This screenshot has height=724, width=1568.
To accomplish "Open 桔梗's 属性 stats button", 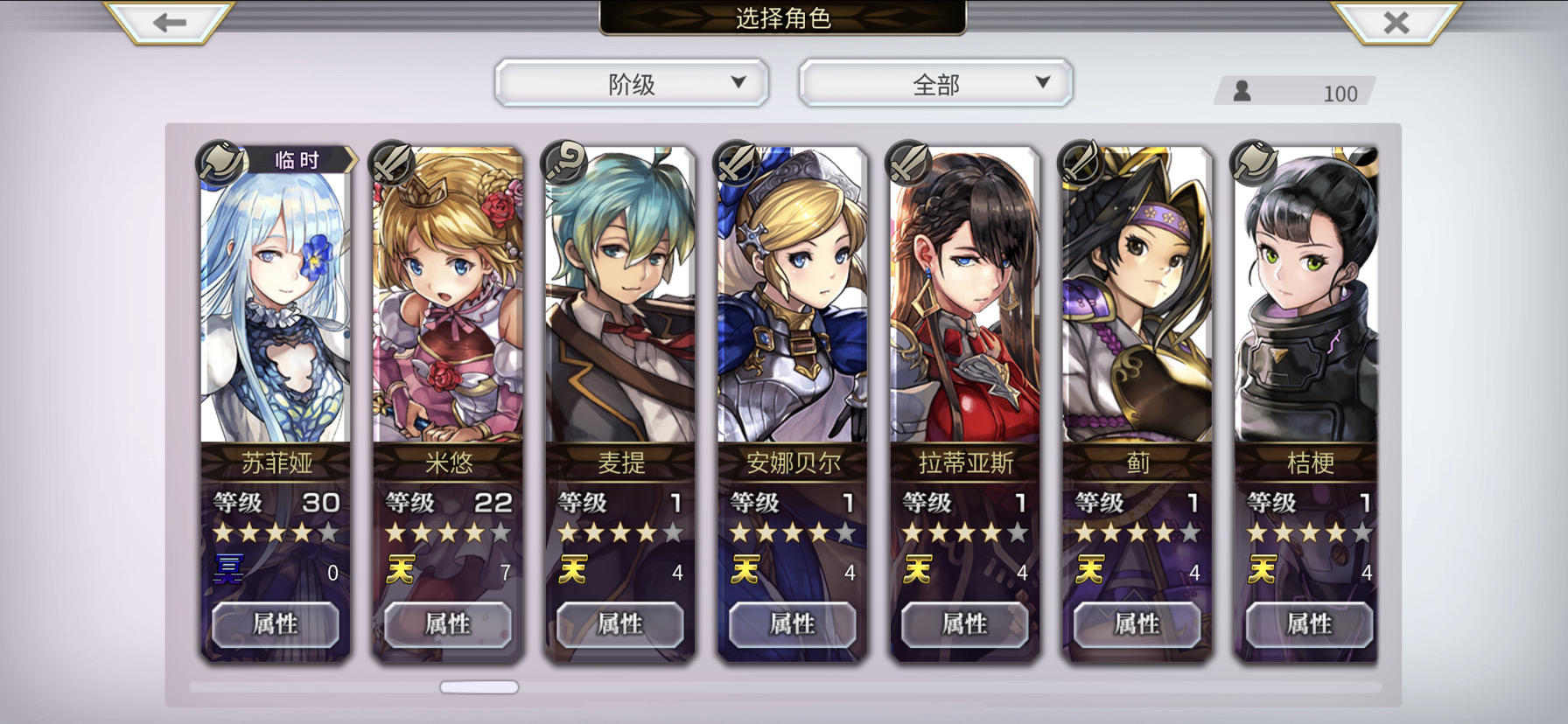I will tap(1309, 624).
